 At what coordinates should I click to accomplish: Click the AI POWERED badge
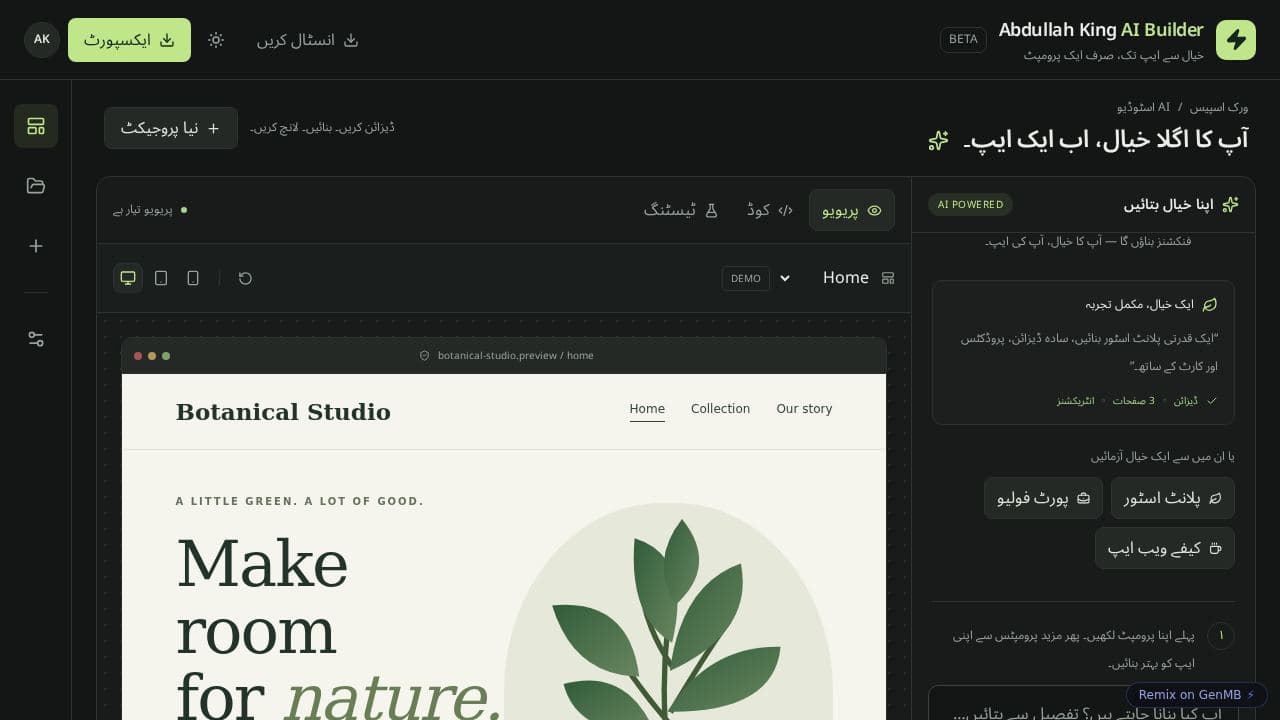tap(970, 204)
